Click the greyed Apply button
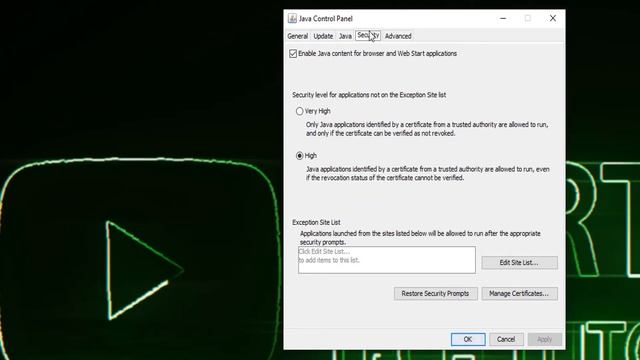 click(x=544, y=339)
